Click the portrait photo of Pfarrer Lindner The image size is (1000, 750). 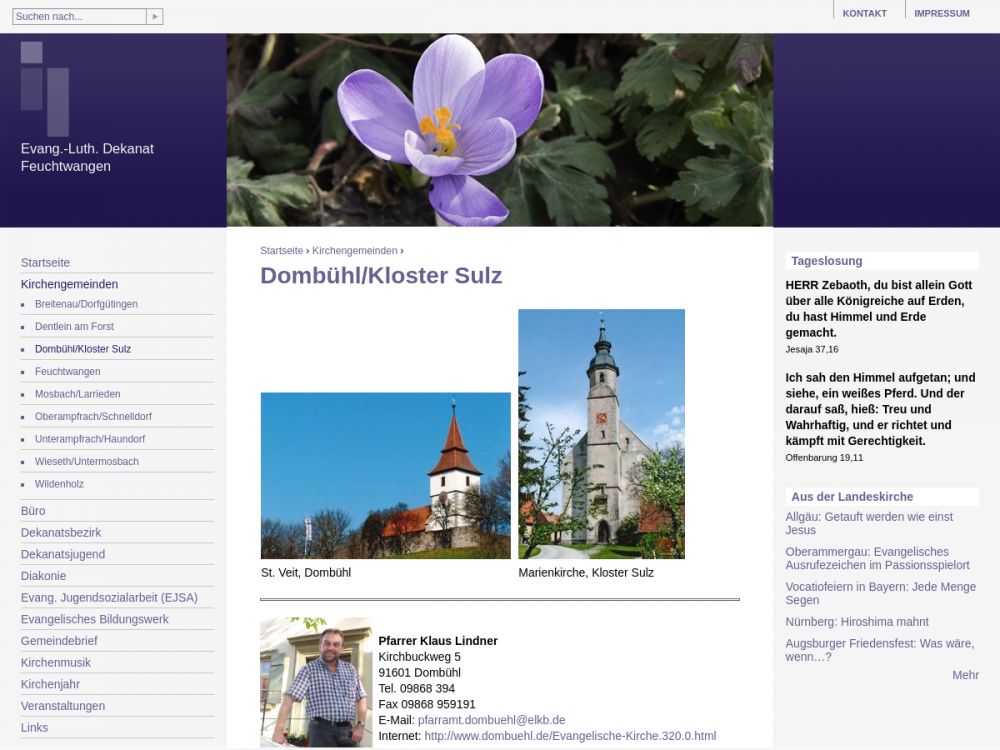click(316, 682)
